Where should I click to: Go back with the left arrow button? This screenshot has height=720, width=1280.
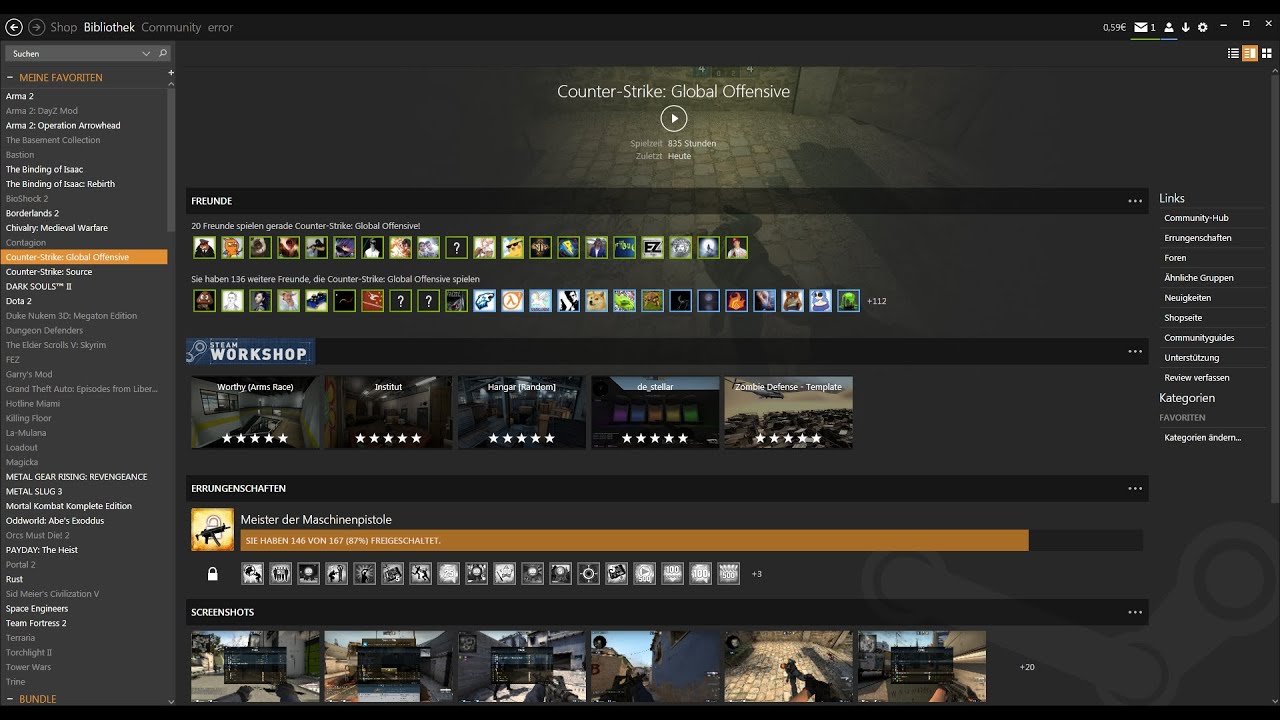[x=14, y=27]
